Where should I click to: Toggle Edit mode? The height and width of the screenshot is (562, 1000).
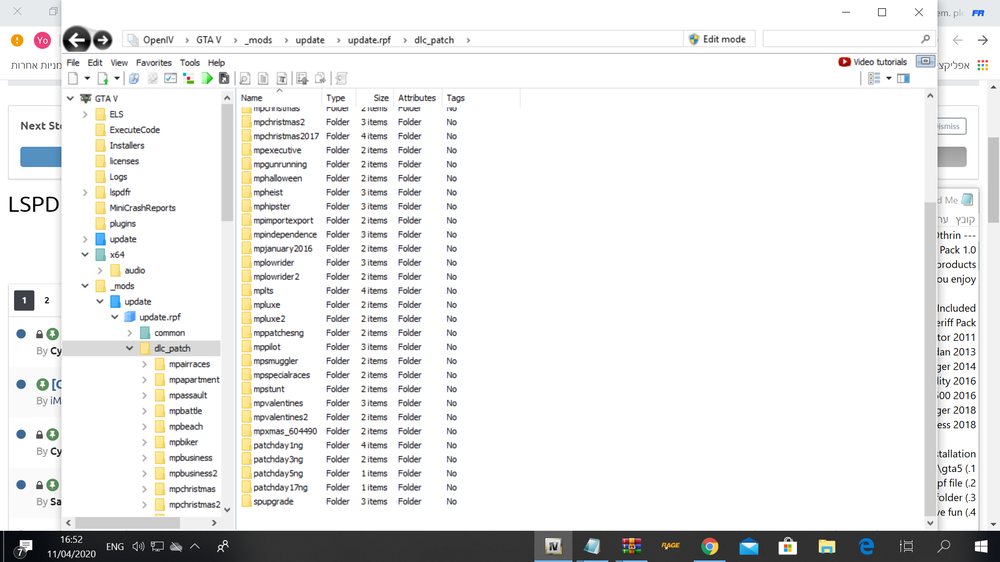click(716, 39)
